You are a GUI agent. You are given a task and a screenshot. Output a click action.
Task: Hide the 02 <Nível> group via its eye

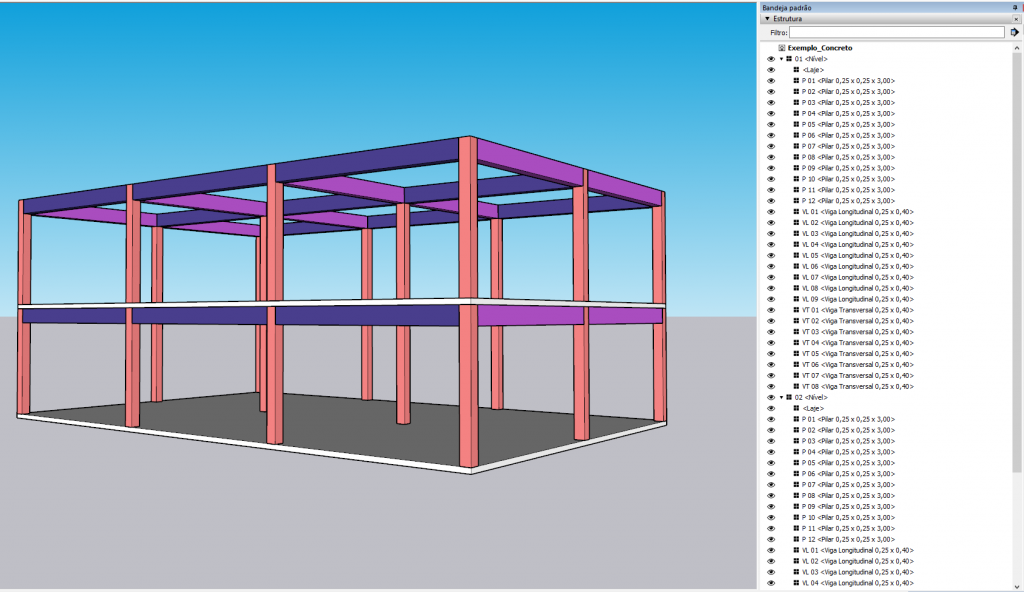pos(771,397)
